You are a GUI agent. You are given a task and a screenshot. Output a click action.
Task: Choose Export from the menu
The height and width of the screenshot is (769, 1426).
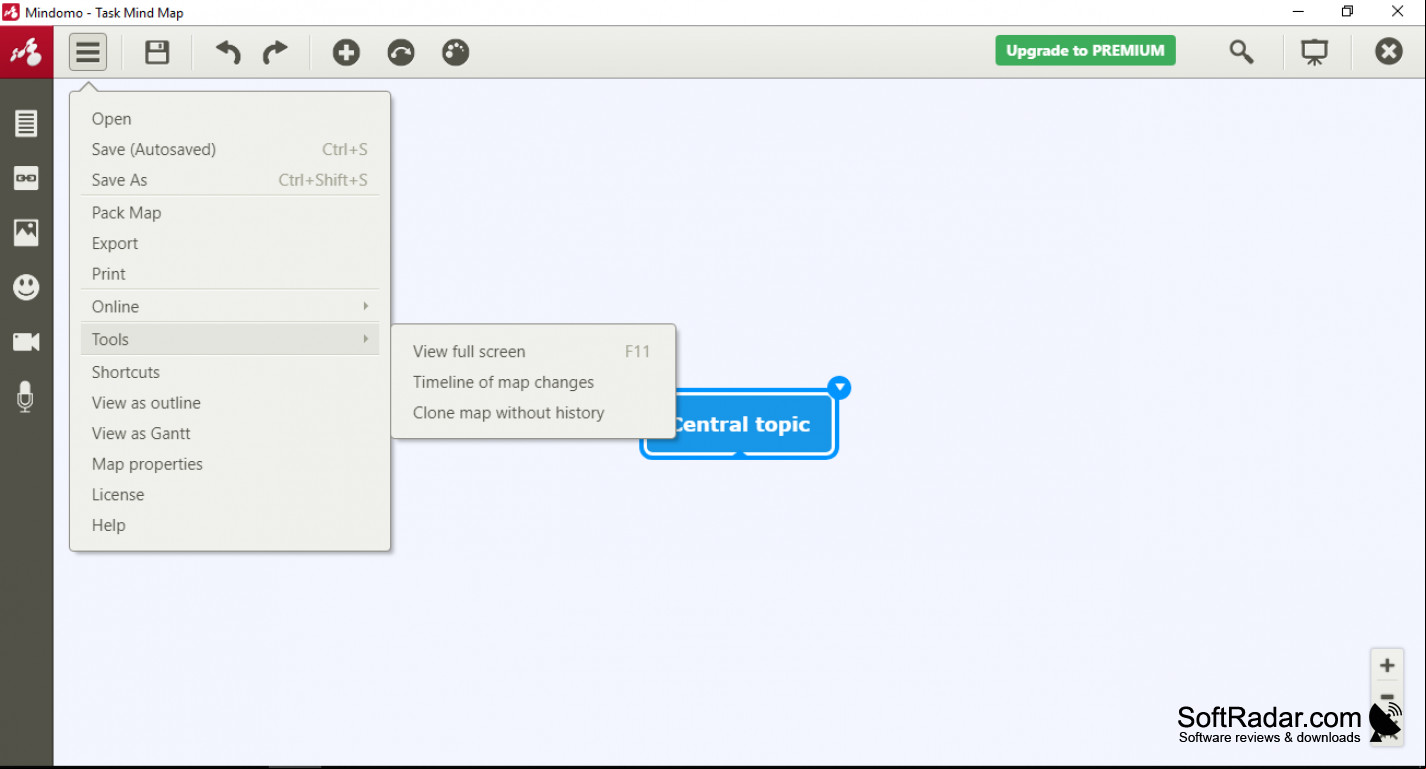(x=229, y=243)
